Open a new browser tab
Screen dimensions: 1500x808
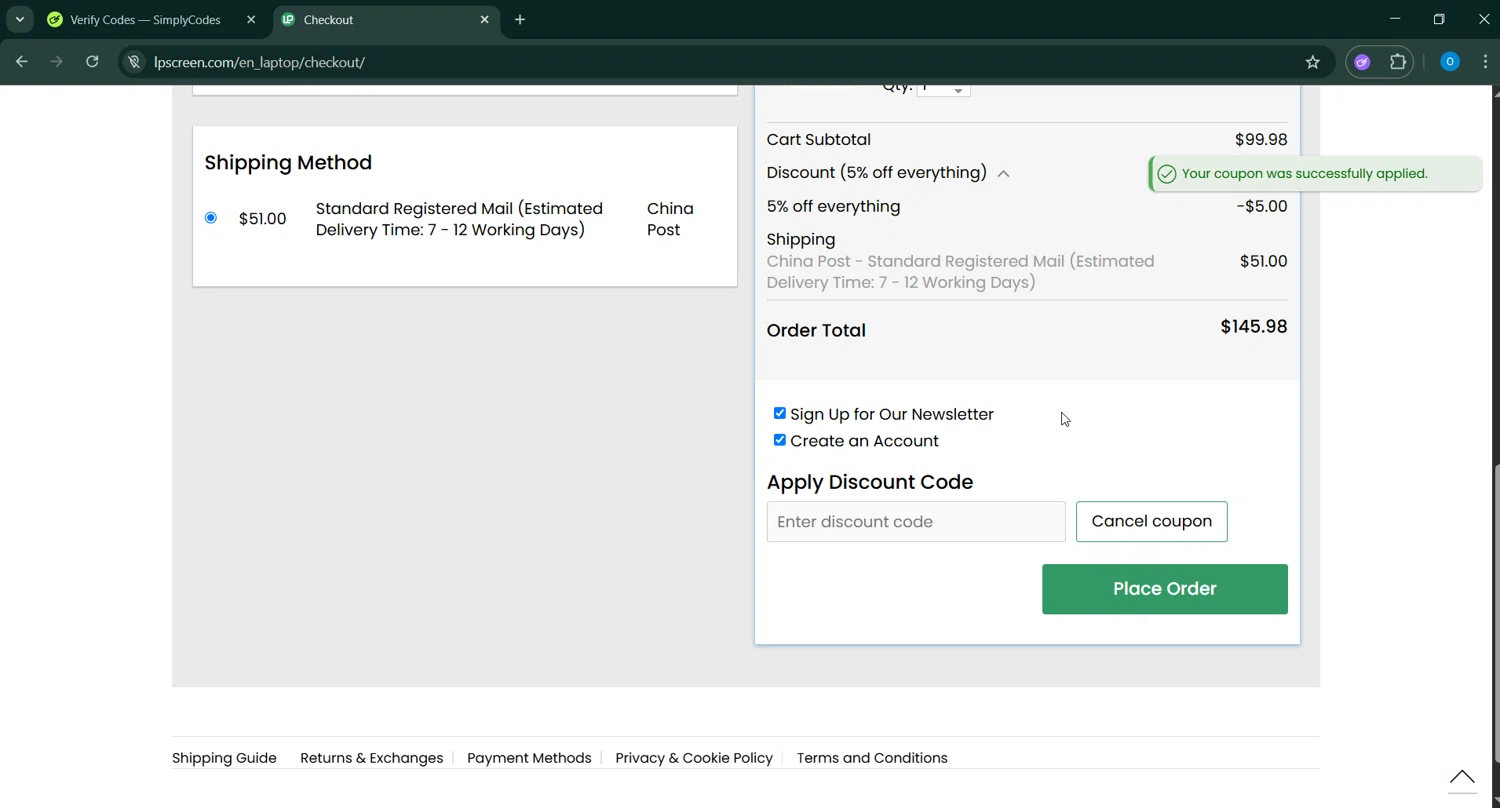point(520,19)
